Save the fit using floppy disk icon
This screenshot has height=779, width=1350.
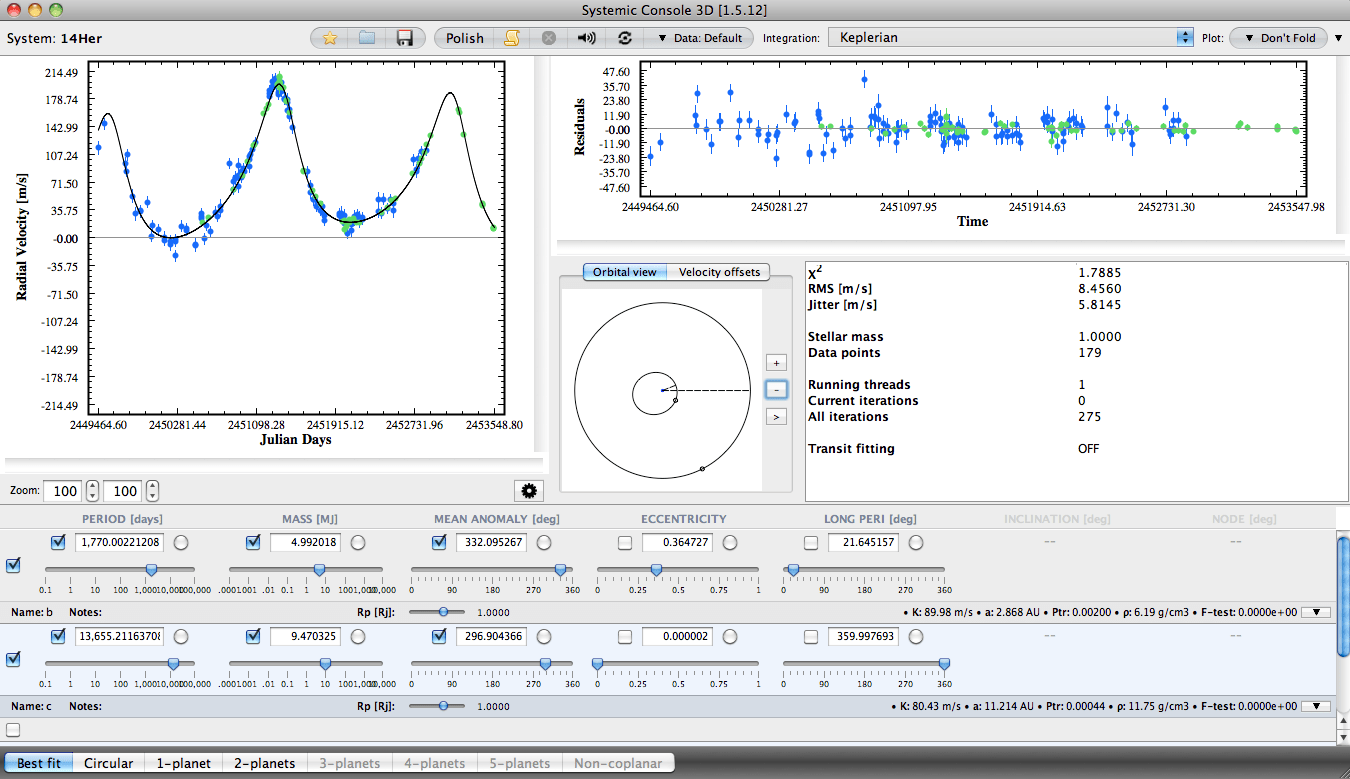[405, 38]
